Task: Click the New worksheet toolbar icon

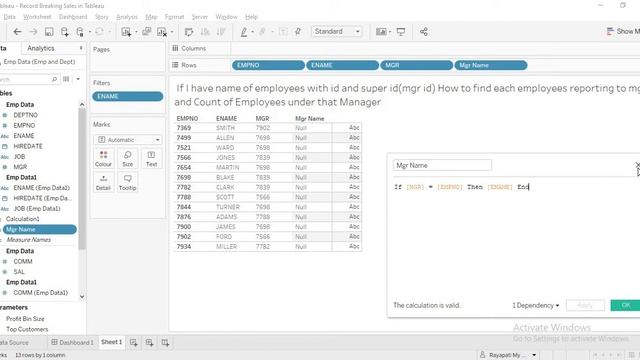Action: pyautogui.click(x=126, y=32)
